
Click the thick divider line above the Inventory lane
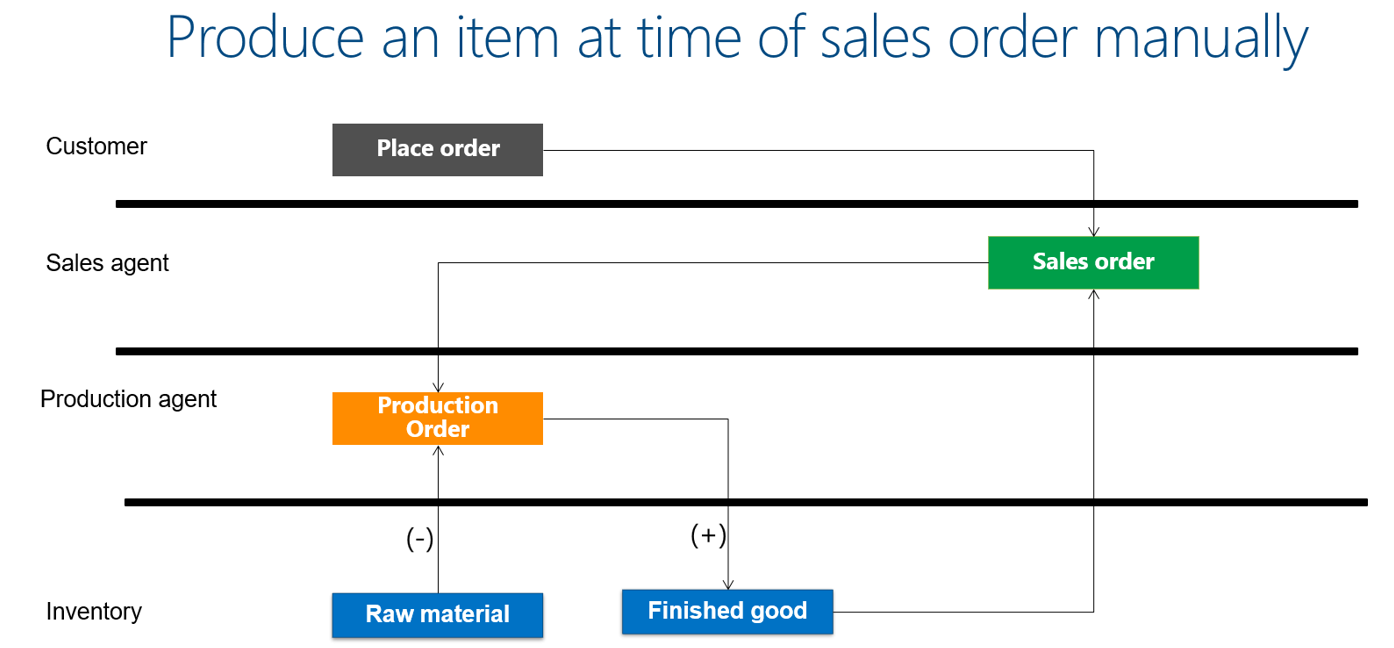[x=744, y=502]
